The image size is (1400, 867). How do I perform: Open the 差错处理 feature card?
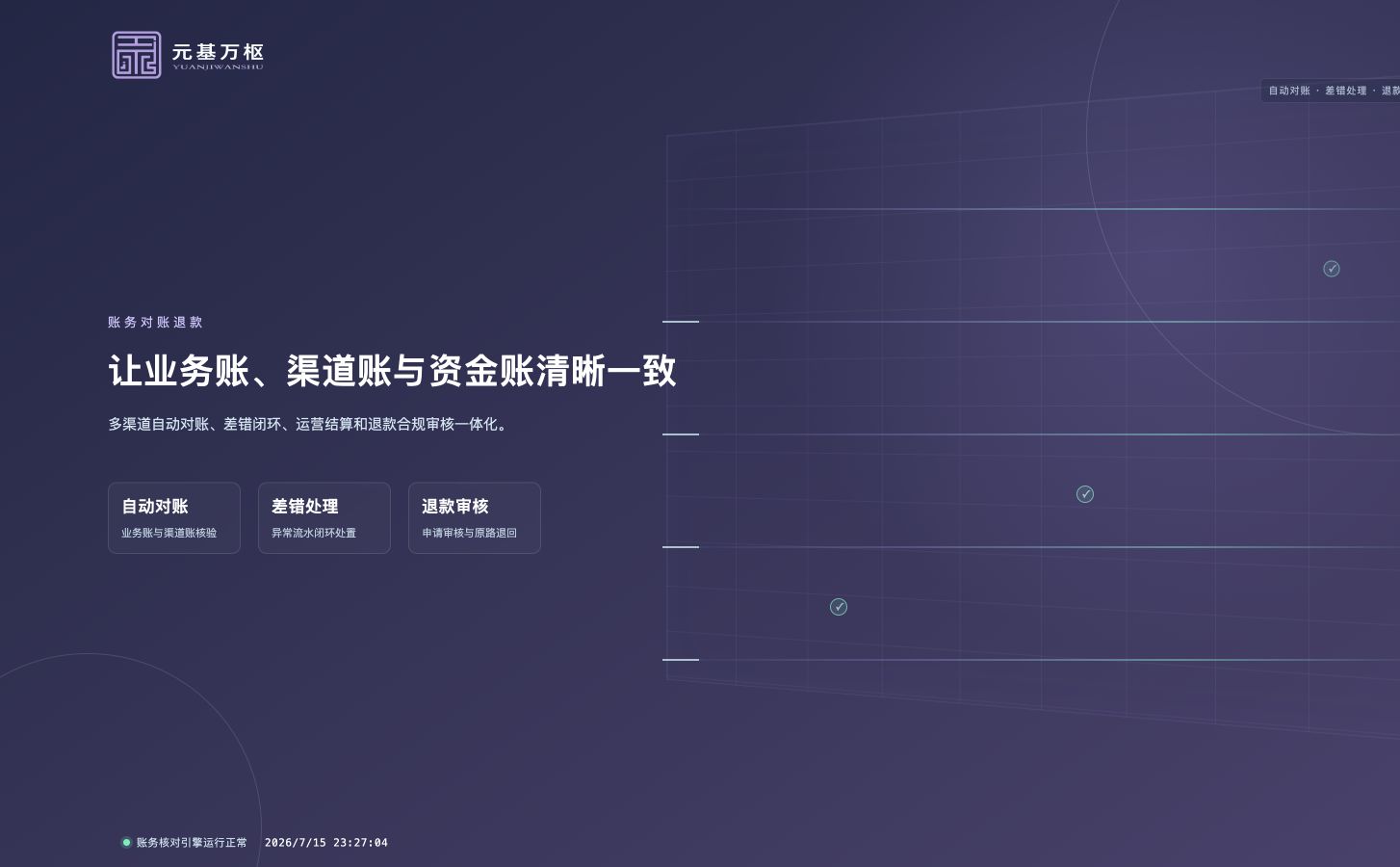324,518
